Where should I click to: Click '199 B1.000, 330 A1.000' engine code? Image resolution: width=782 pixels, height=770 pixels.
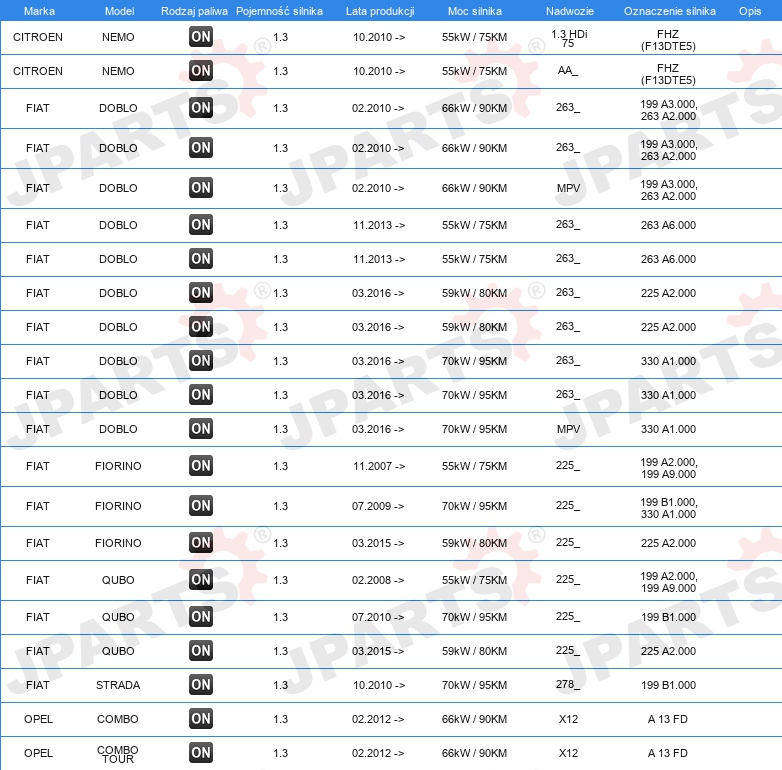(668, 508)
